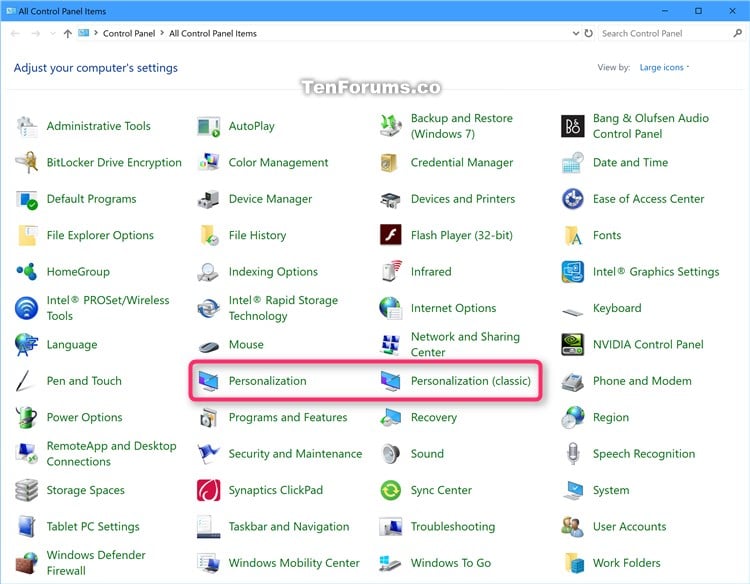Open the Work Folders icon
The height and width of the screenshot is (584, 750).
573,563
